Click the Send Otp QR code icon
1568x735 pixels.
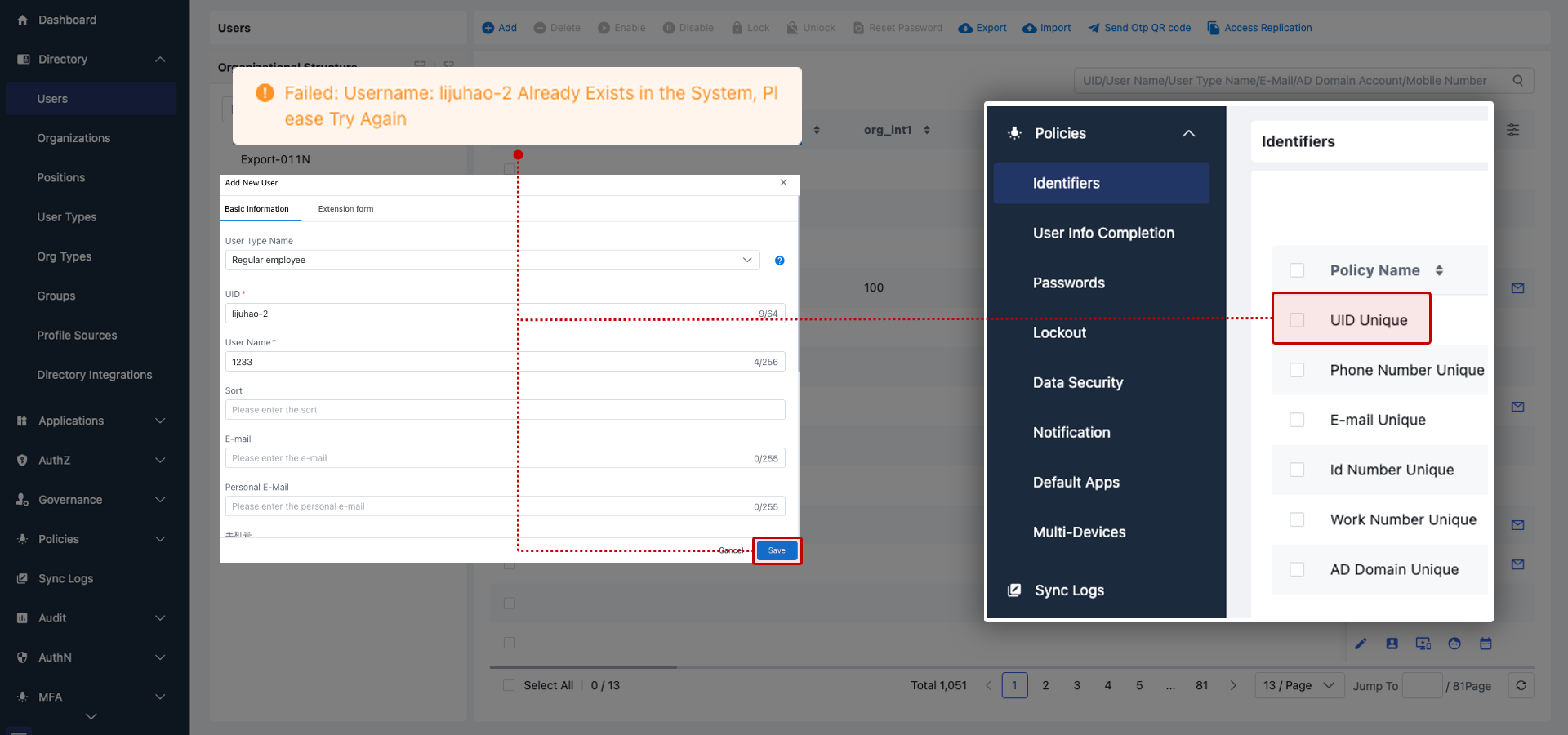point(1094,28)
